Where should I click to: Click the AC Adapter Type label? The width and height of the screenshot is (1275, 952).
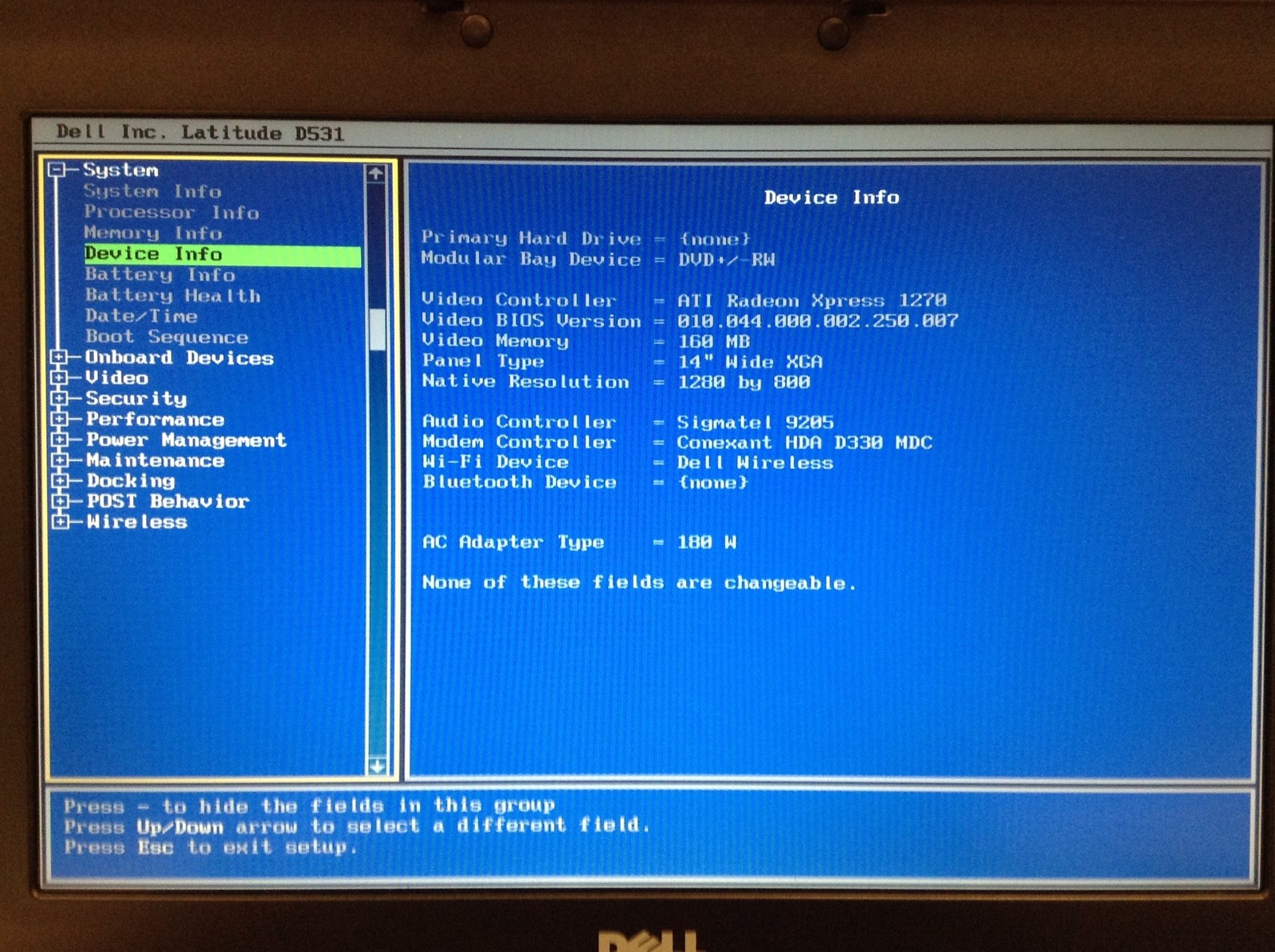513,543
